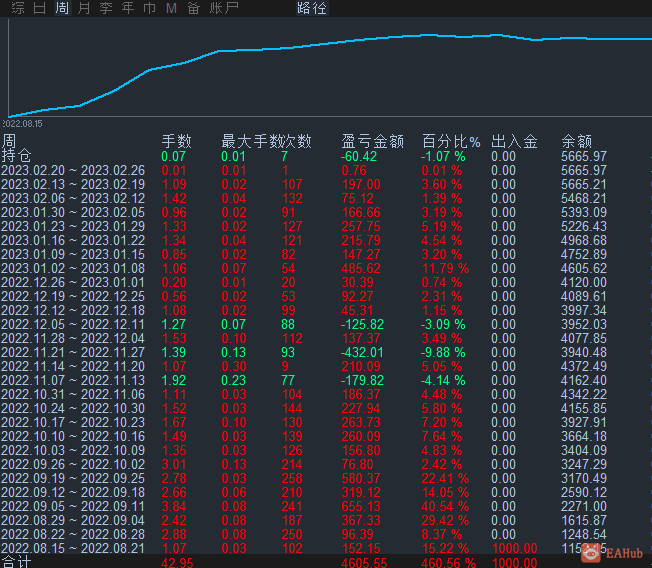Click the 最大手数次数 column header

pos(267,141)
